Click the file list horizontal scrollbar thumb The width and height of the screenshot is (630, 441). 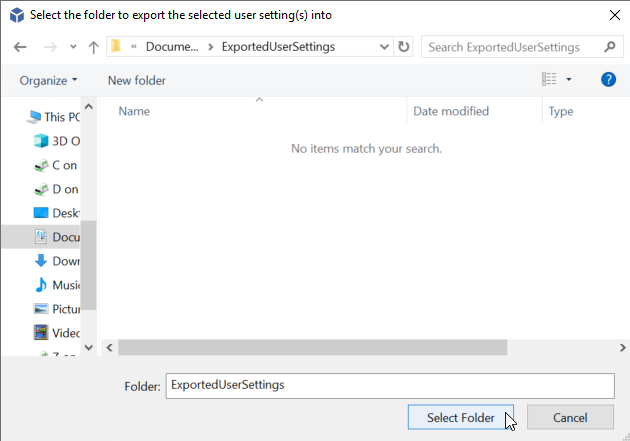(313, 347)
